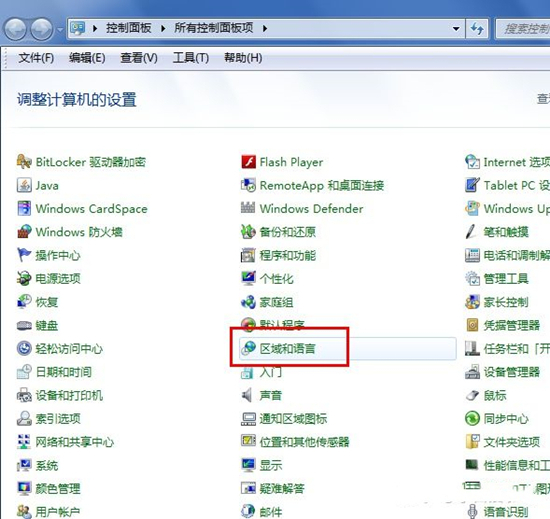Open the Windows 防火墙 firewall icon
The image size is (550, 519).
(x=24, y=232)
